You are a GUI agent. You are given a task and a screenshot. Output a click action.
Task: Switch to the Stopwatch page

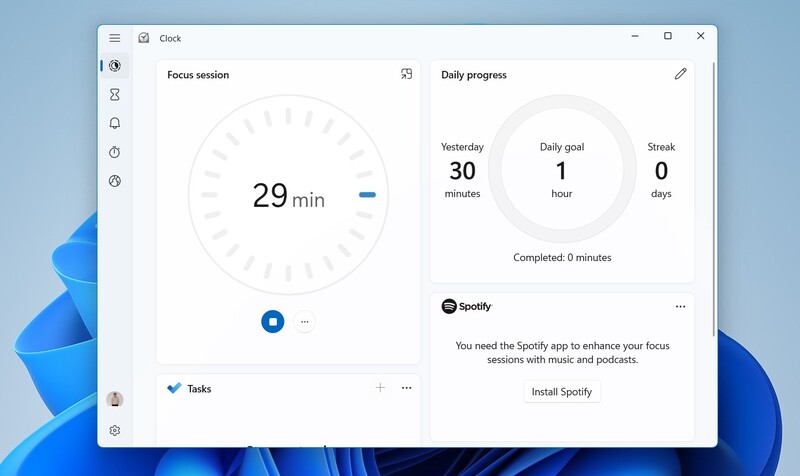pyautogui.click(x=115, y=152)
